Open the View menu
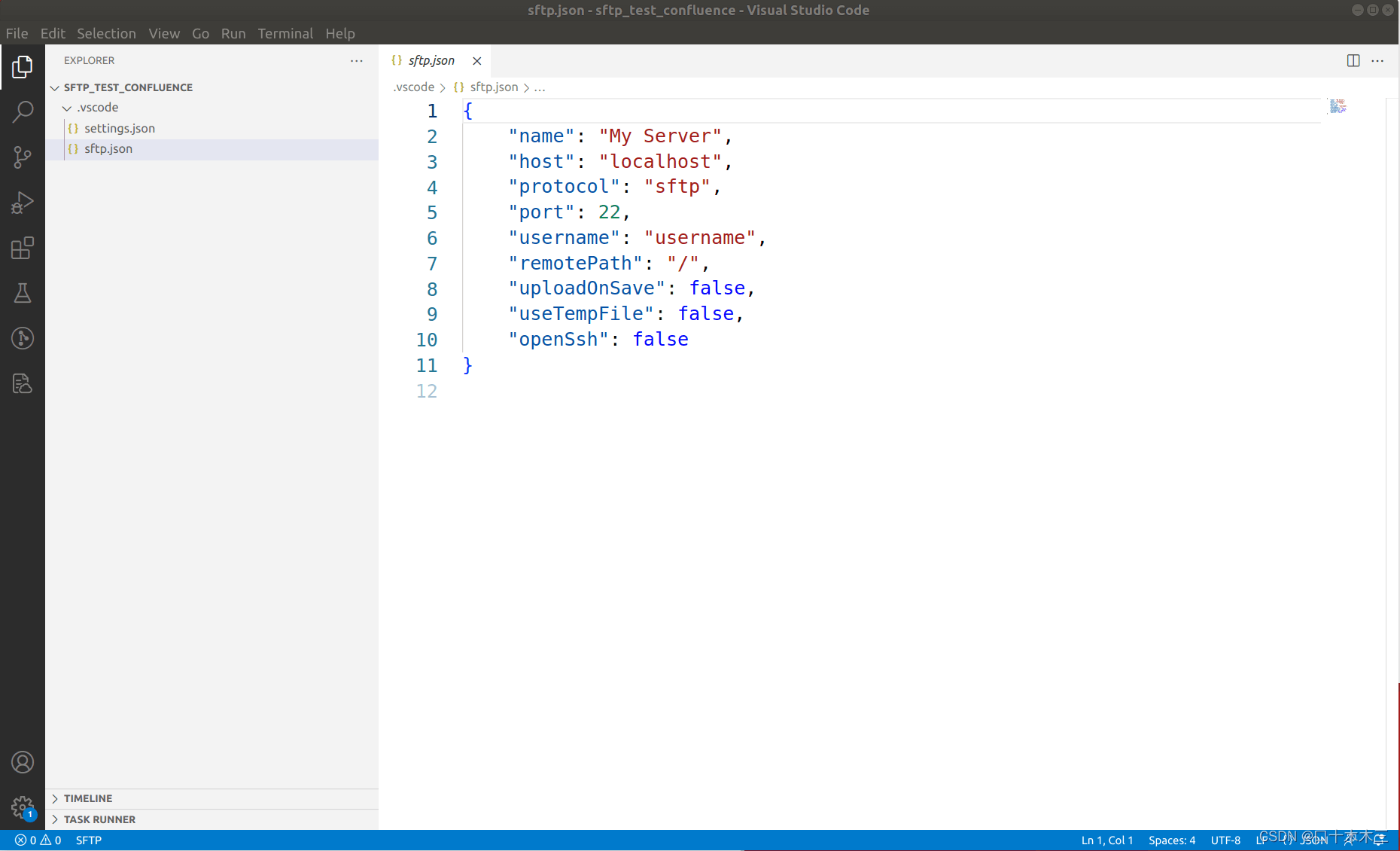 coord(164,33)
